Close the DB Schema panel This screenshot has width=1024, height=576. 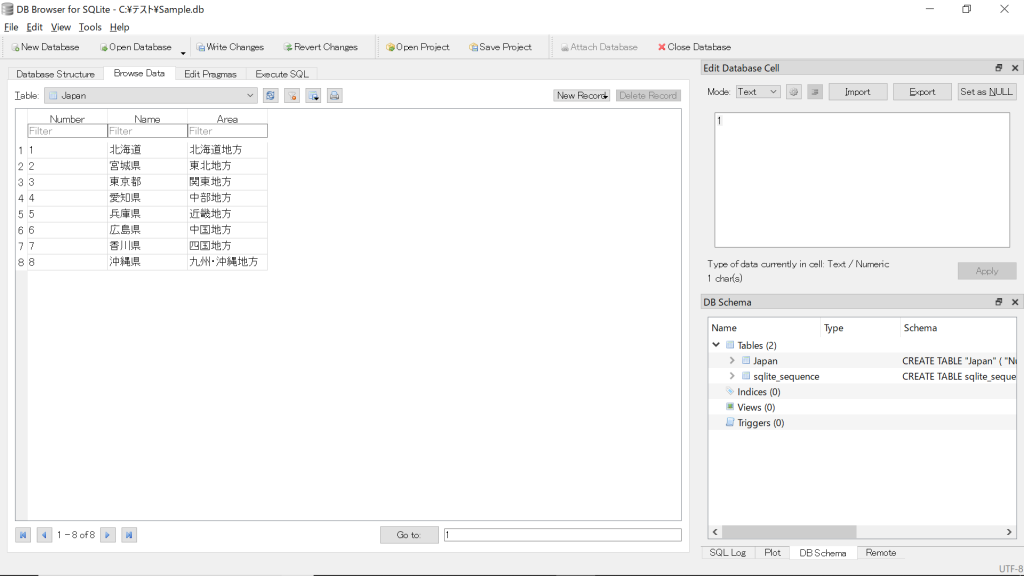coord(1015,302)
